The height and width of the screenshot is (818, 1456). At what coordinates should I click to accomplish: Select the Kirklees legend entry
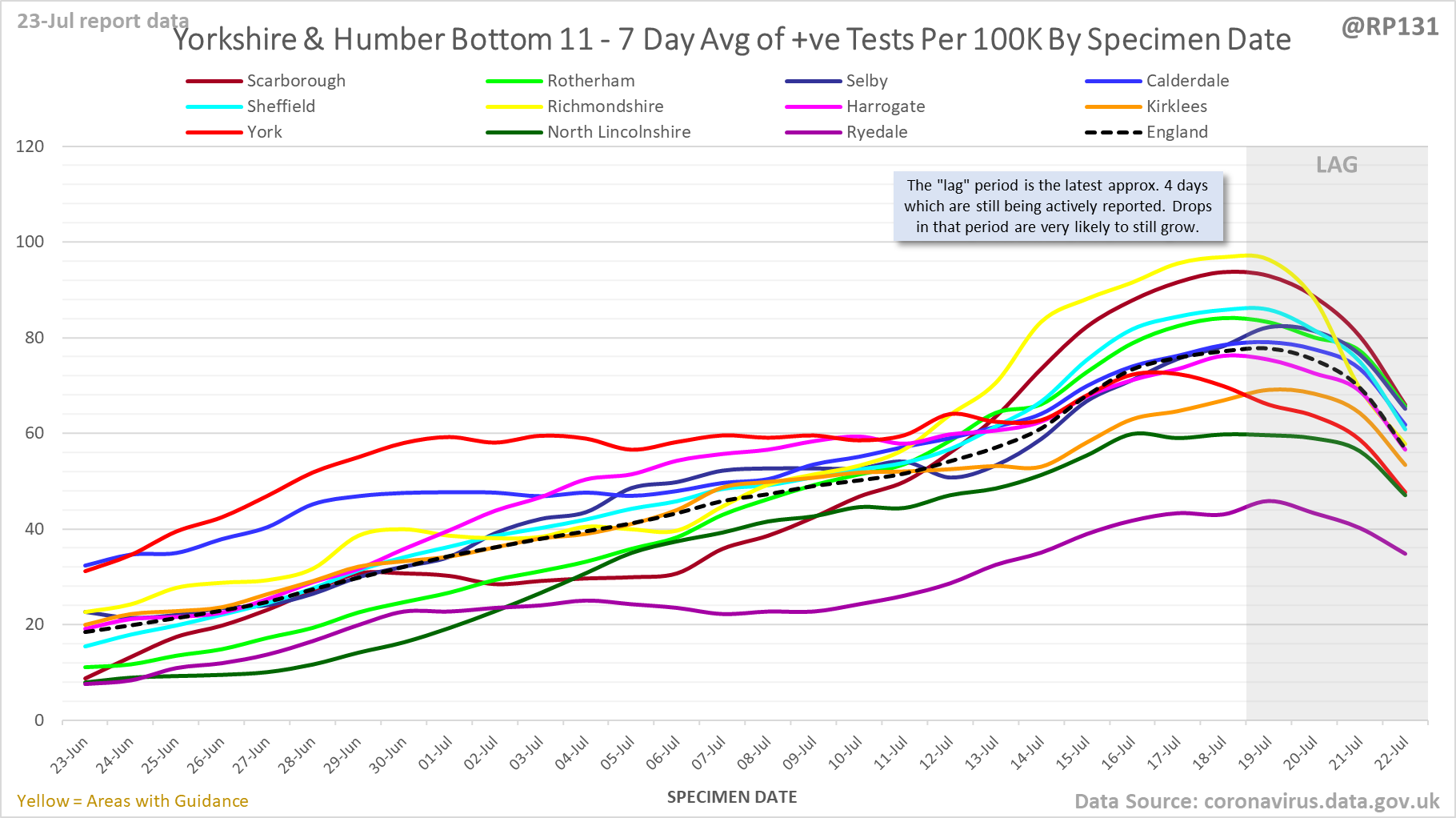click(x=1176, y=106)
